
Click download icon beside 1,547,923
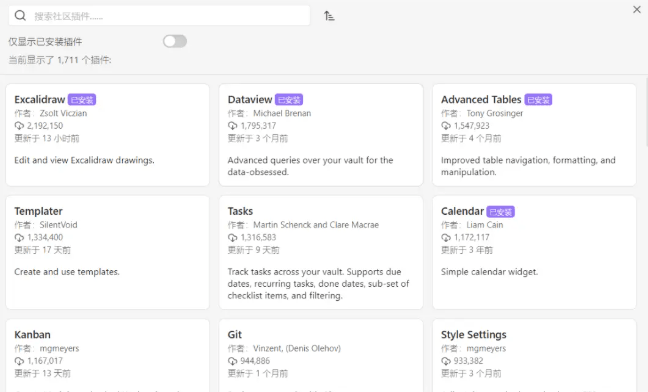pos(446,126)
